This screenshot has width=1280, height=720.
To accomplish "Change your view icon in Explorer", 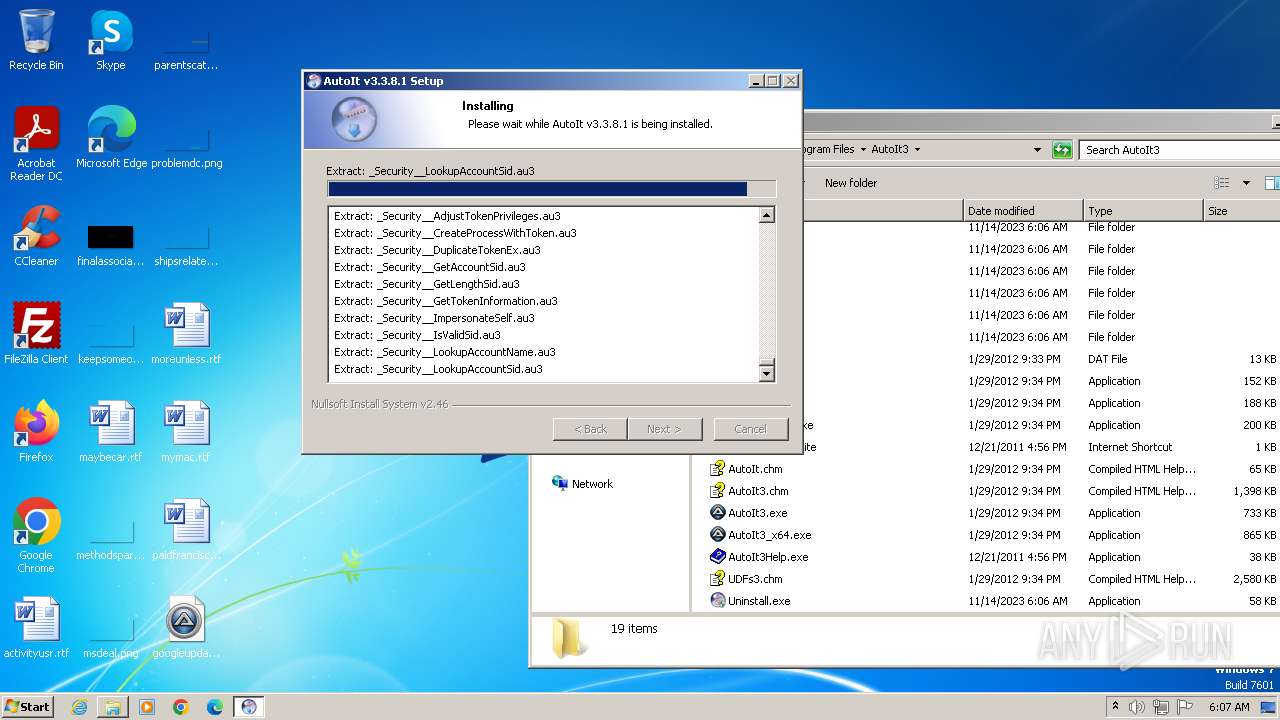I will [1221, 183].
